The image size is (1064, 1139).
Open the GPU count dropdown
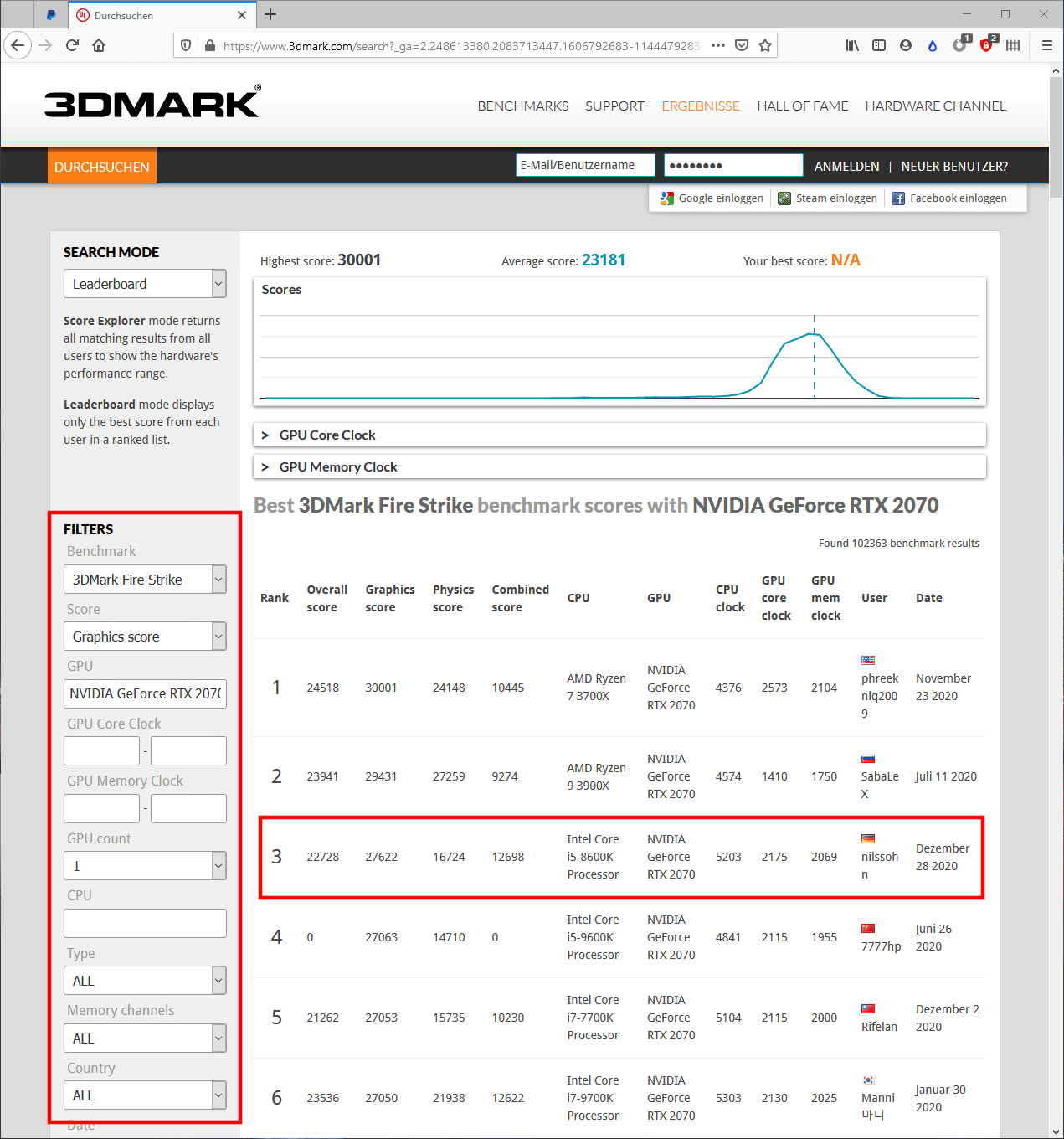[145, 866]
